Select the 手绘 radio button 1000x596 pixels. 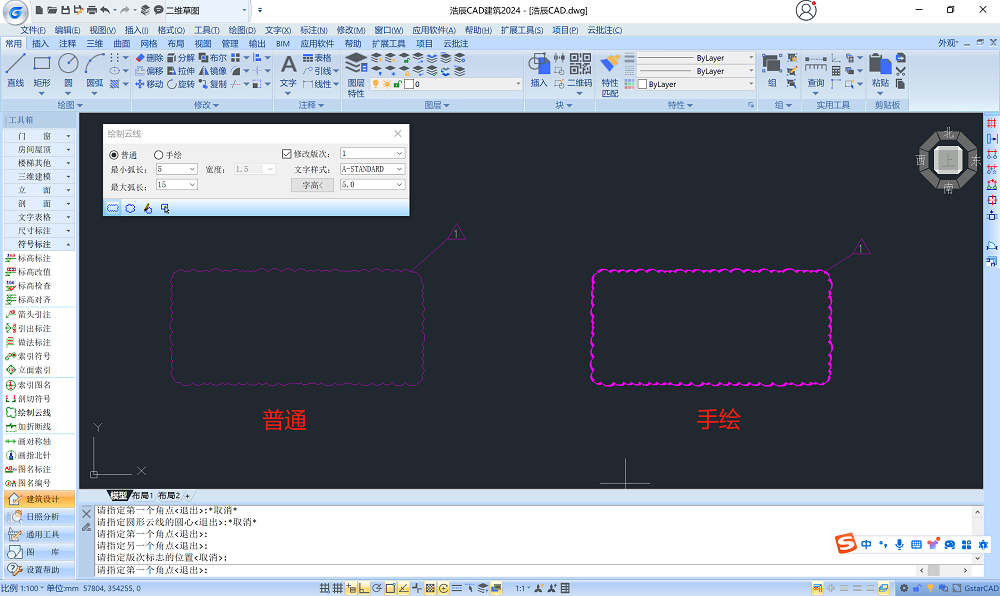click(x=158, y=155)
